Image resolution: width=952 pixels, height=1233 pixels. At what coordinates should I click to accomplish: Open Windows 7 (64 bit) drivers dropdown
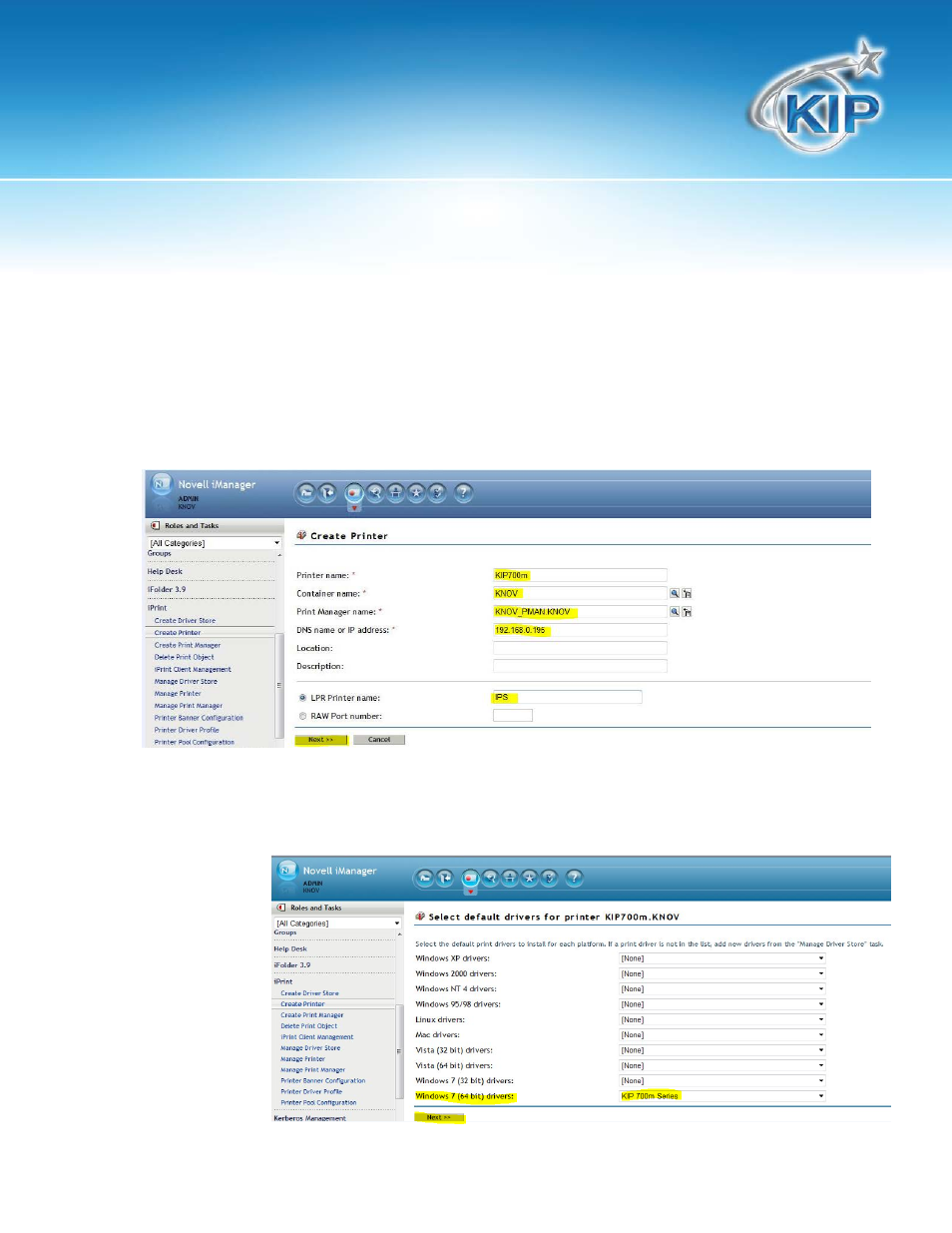[722, 1096]
